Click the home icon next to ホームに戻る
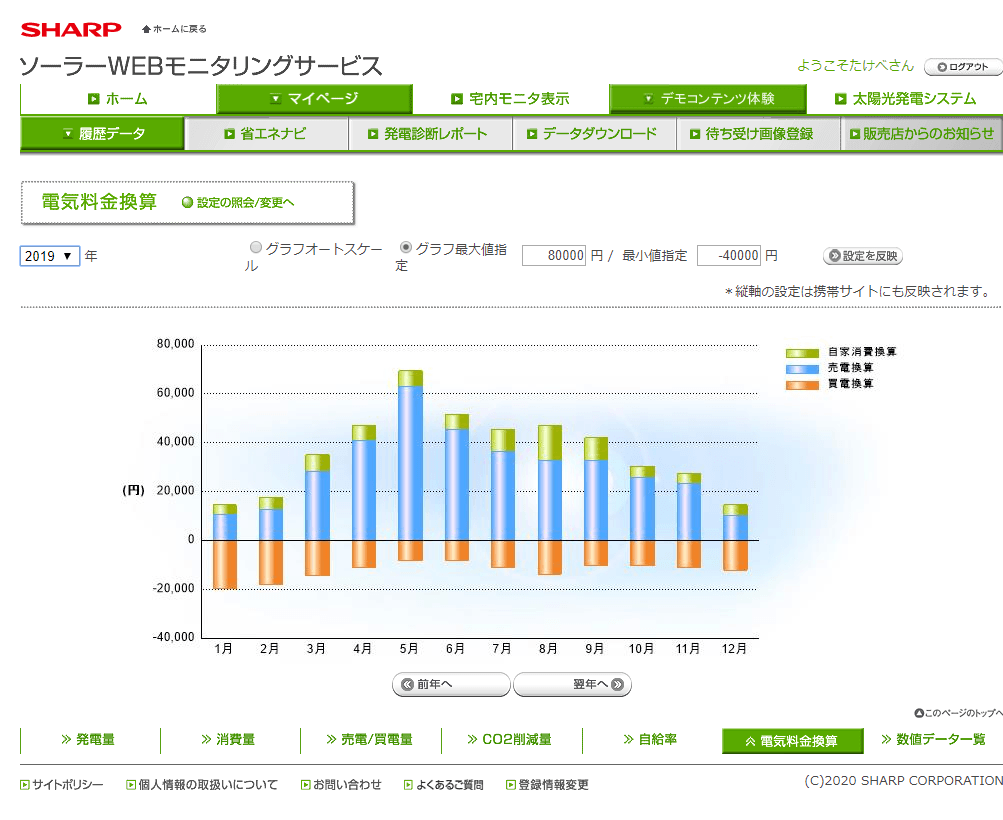This screenshot has height=820, width=1003. point(146,29)
